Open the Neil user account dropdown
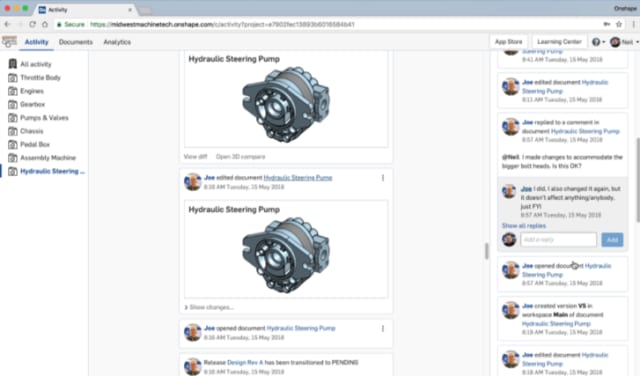 (x=624, y=42)
